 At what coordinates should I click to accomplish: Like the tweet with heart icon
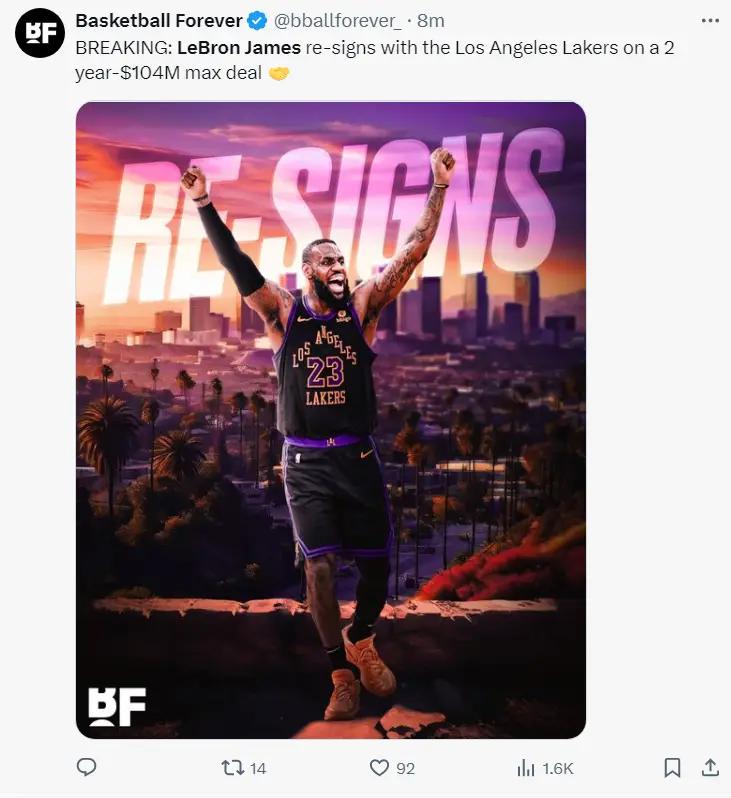coord(379,767)
